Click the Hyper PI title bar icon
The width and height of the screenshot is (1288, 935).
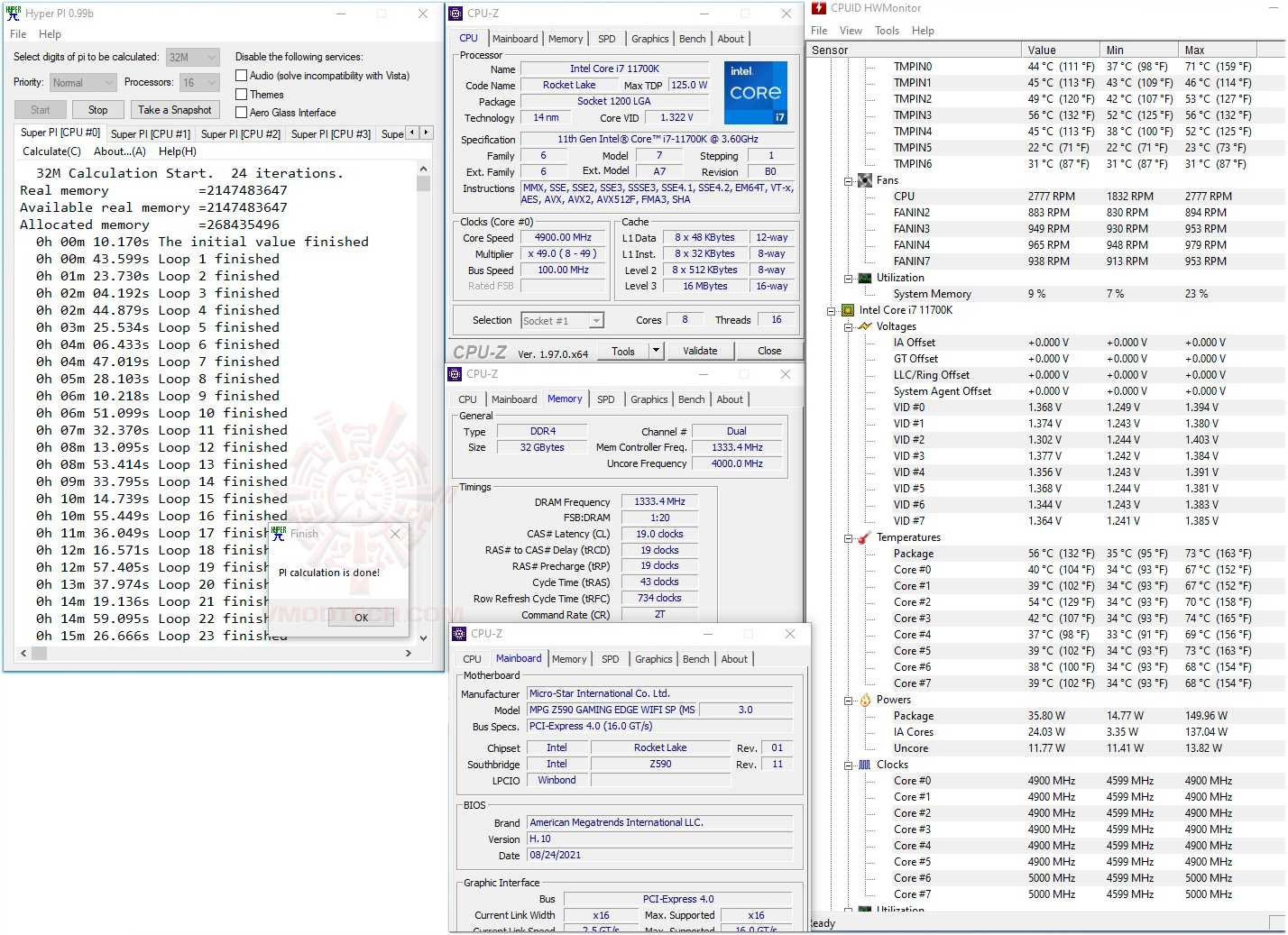14,14
